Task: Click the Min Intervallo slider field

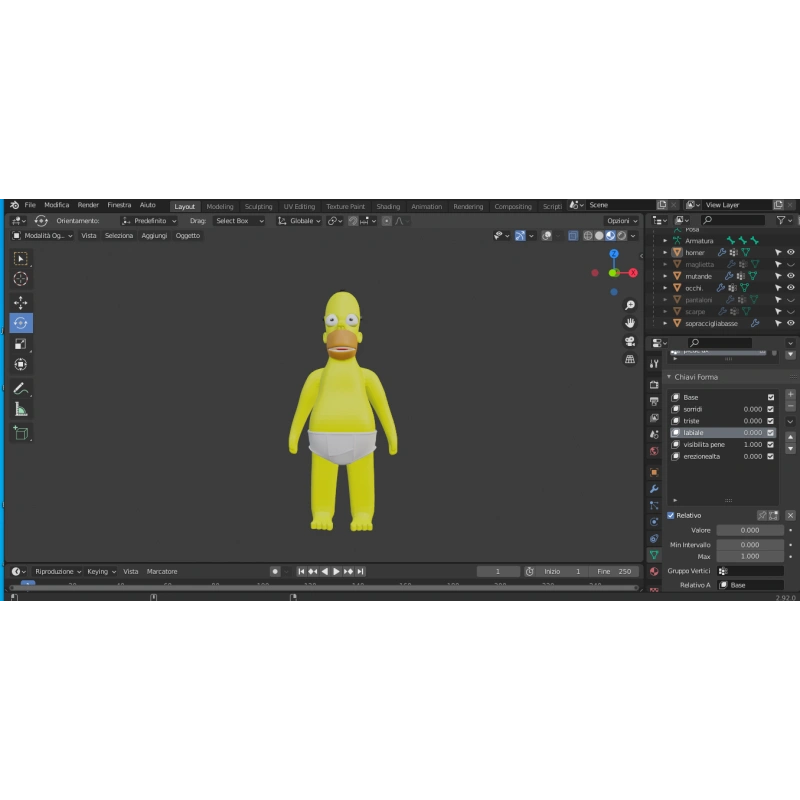Action: [749, 544]
